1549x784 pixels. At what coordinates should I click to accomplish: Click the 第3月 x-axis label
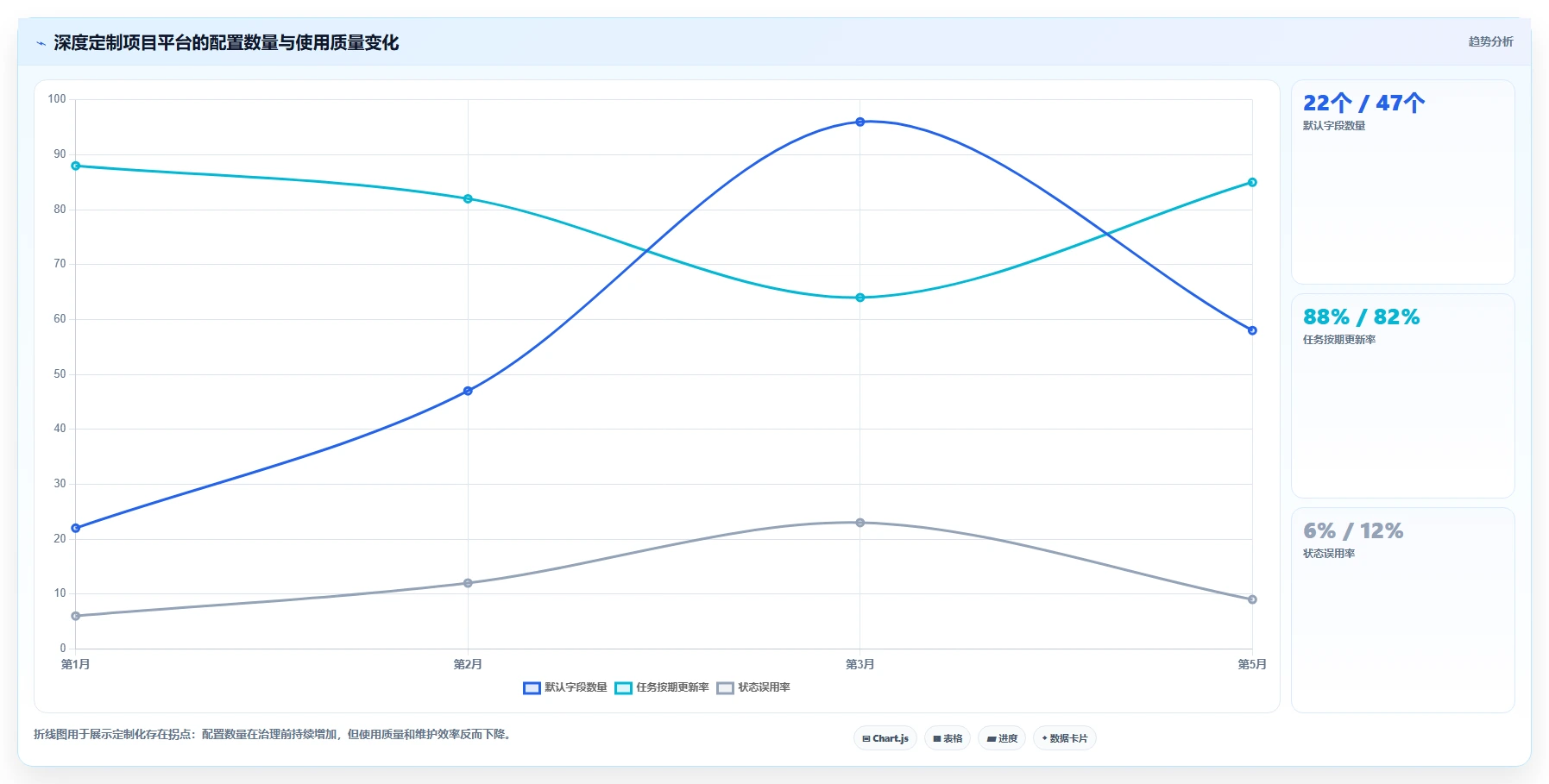[x=860, y=664]
